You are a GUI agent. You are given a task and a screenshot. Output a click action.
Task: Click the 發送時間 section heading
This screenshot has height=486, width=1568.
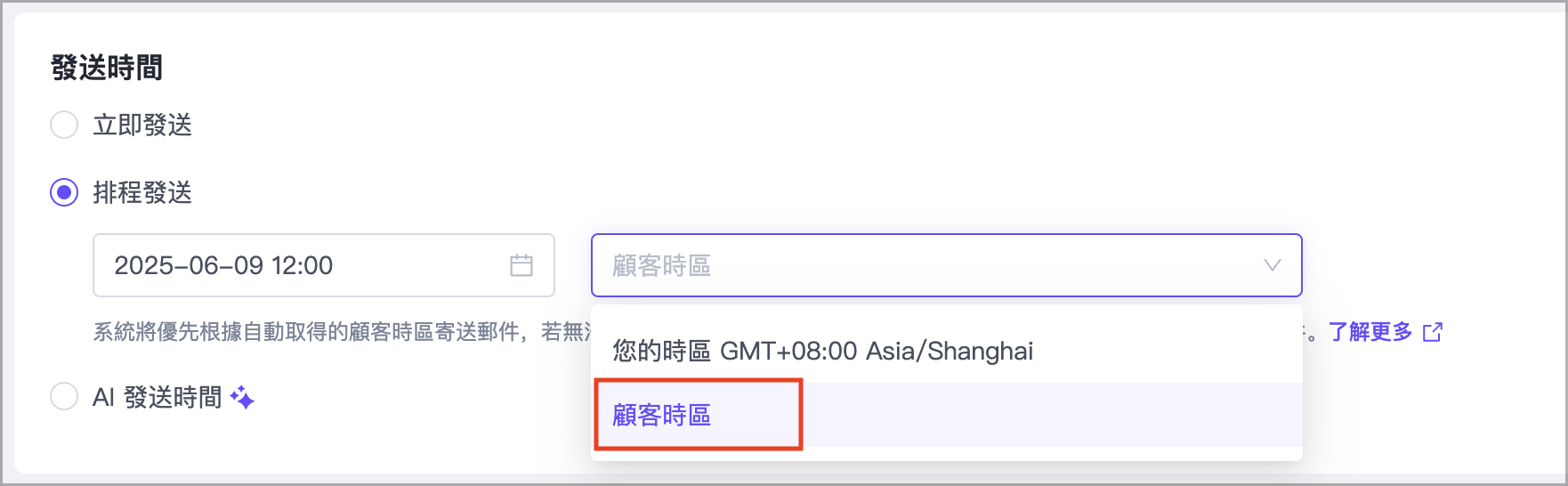pyautogui.click(x=107, y=68)
